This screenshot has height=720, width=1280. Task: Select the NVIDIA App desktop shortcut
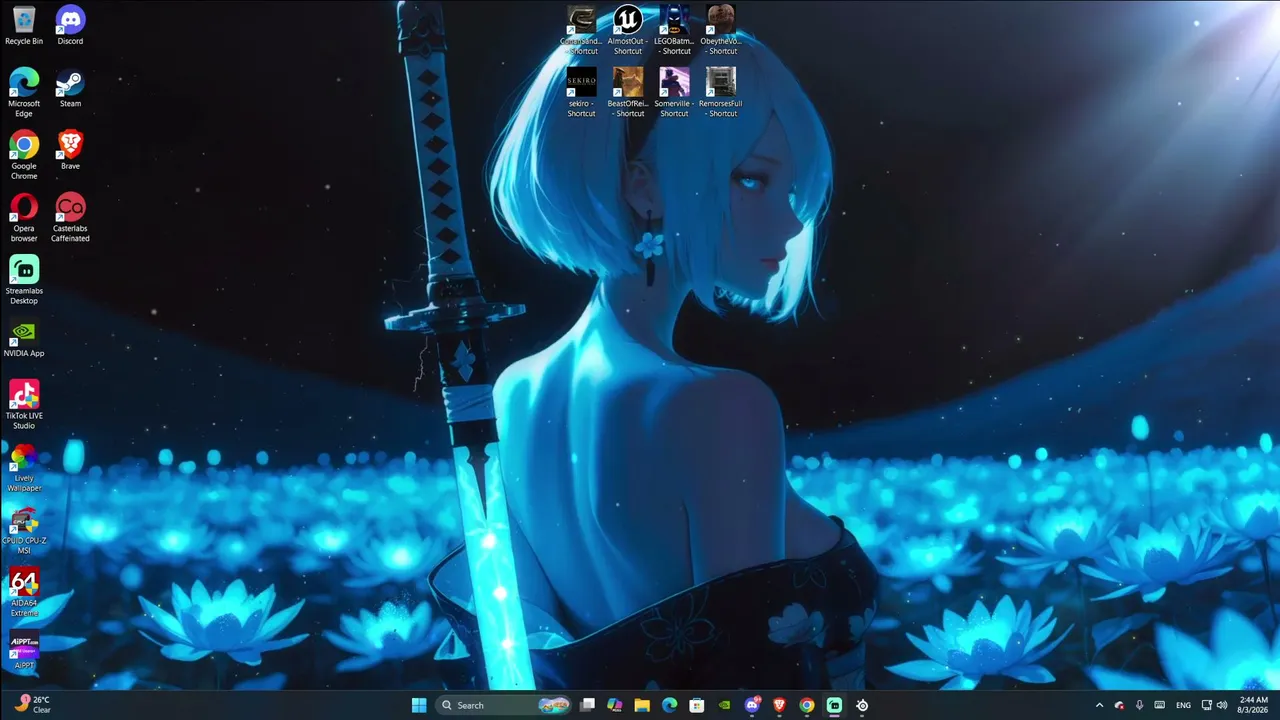click(24, 338)
